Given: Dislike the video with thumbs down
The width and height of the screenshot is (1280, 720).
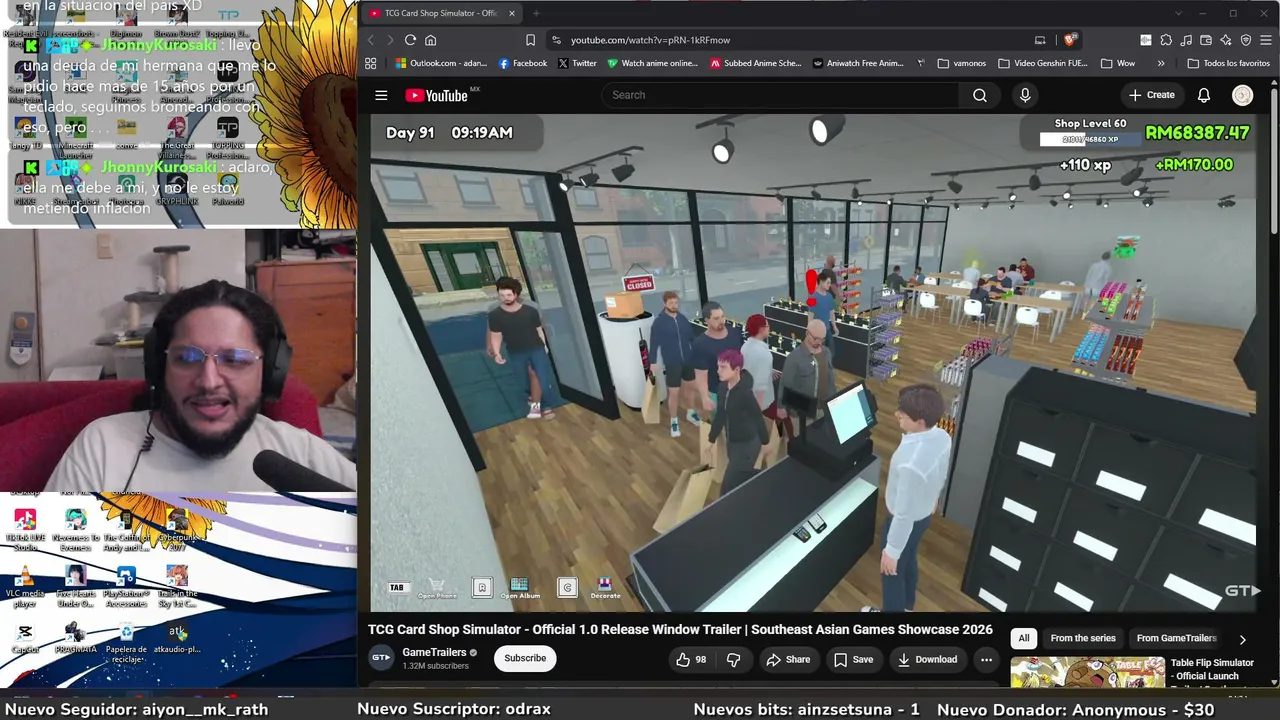Looking at the screenshot, I should coord(733,659).
